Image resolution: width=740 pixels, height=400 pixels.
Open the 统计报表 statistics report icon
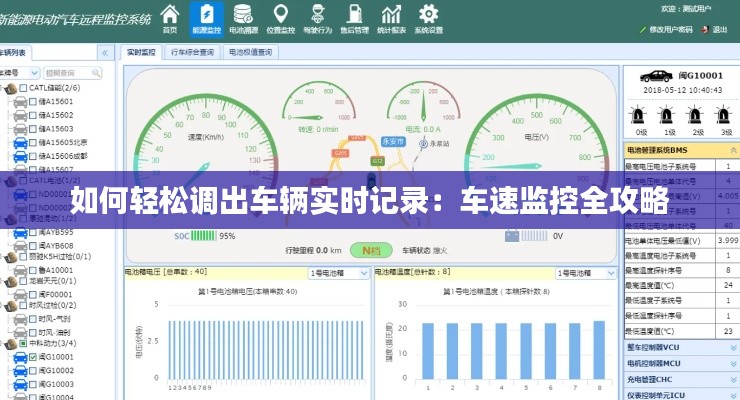(x=391, y=17)
